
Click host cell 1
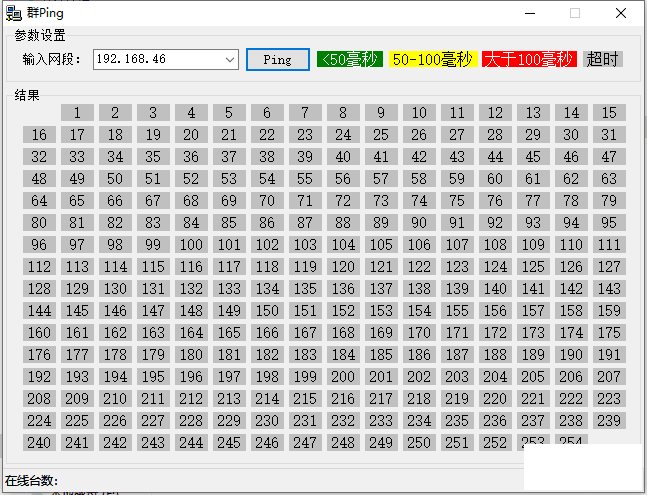click(x=77, y=113)
